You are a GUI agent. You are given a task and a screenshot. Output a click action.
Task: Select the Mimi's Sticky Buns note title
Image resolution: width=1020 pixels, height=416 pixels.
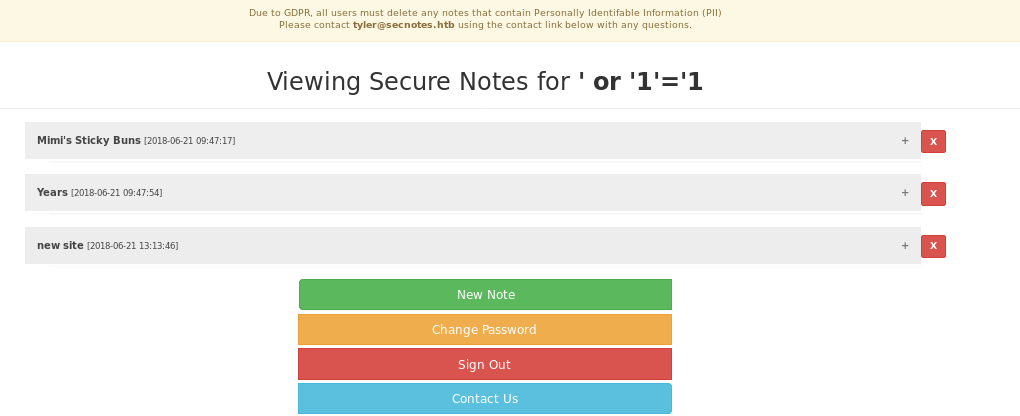[x=89, y=141]
